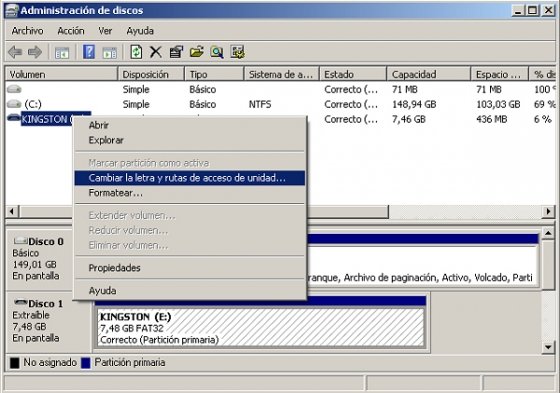
Task: Click the Forward arrow toolbar icon
Action: pos(35,53)
